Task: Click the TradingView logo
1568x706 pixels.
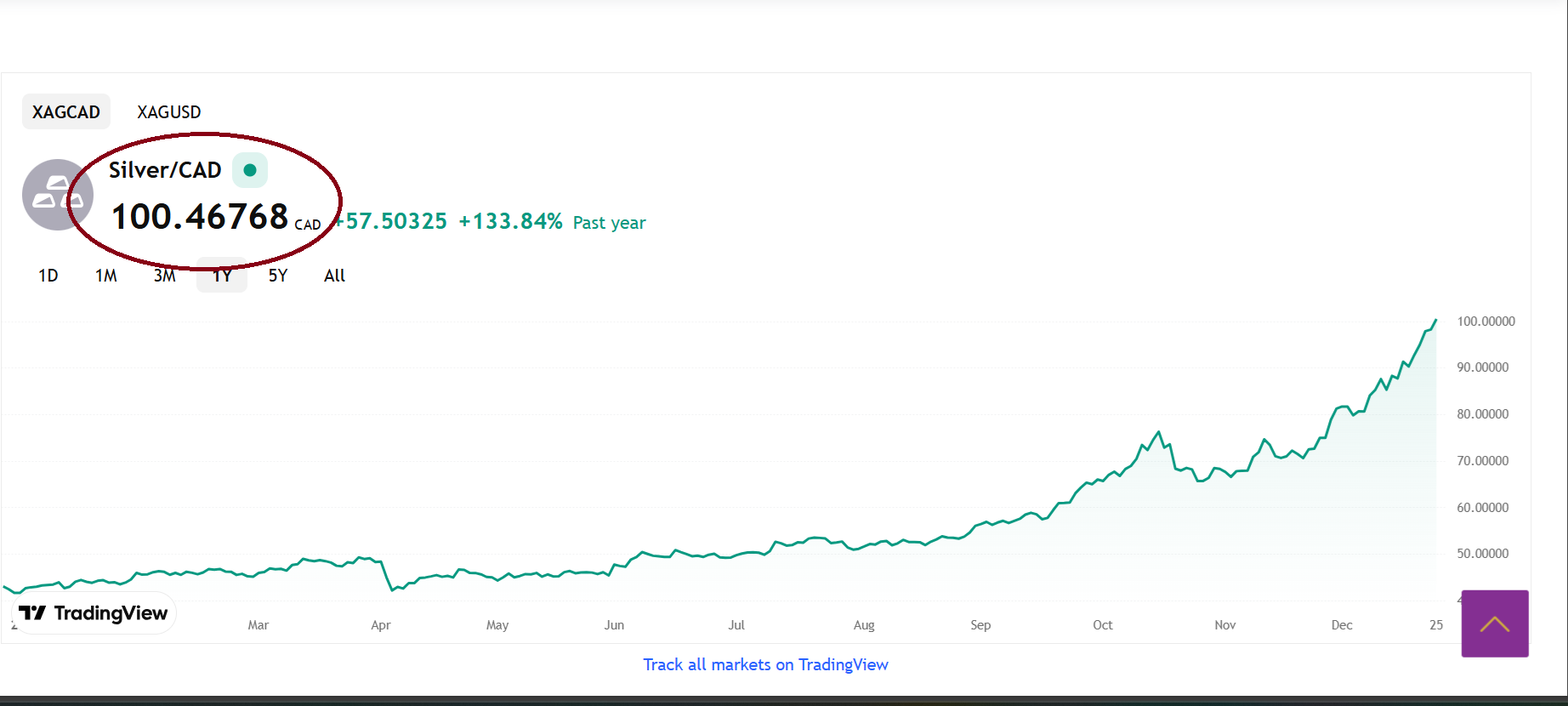Action: point(94,613)
